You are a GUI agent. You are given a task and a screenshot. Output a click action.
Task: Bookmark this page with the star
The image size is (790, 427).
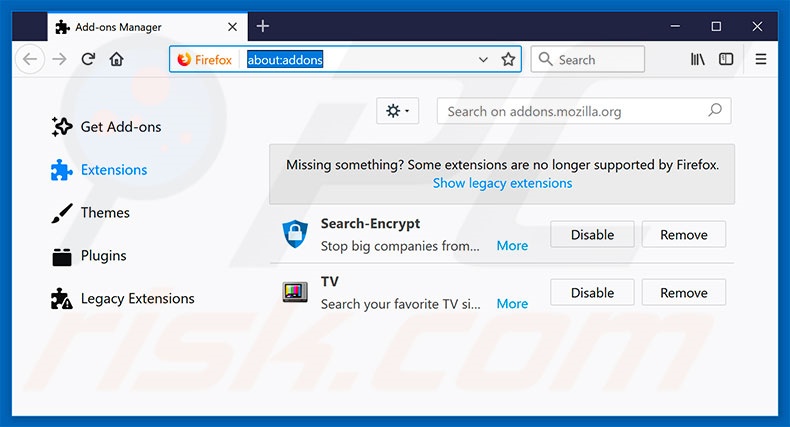tap(508, 59)
